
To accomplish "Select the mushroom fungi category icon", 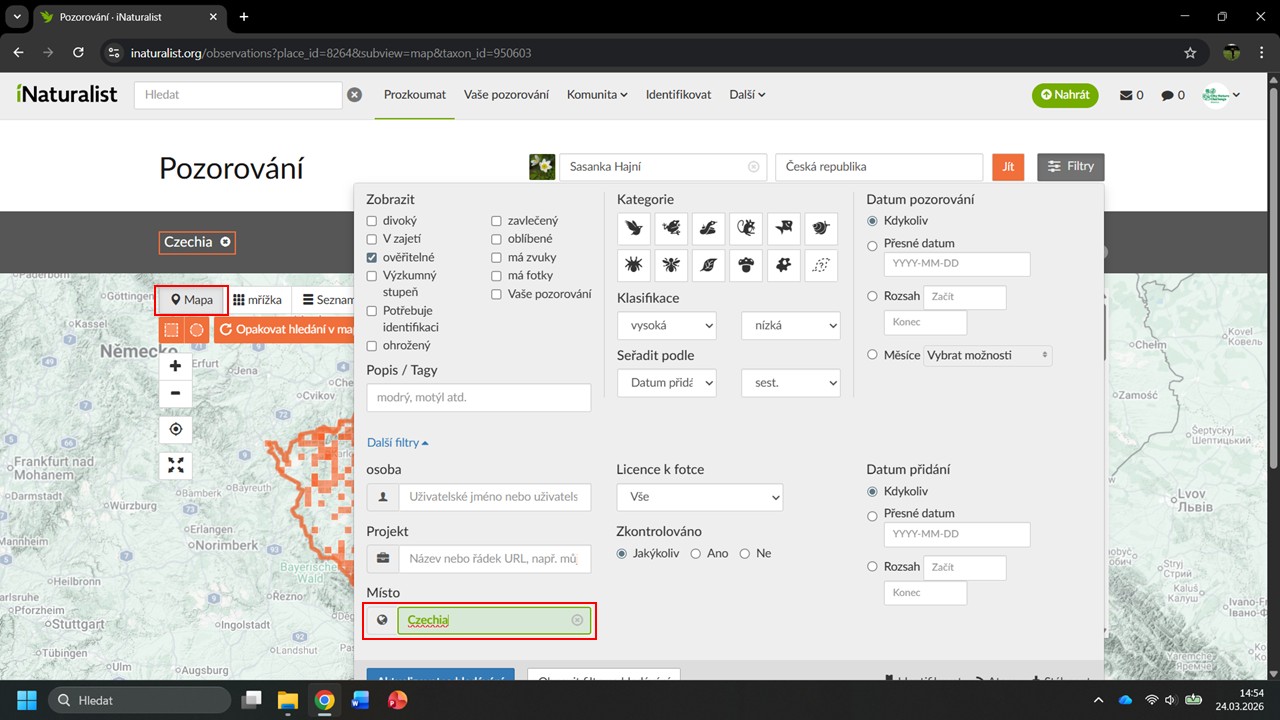I will [x=745, y=265].
